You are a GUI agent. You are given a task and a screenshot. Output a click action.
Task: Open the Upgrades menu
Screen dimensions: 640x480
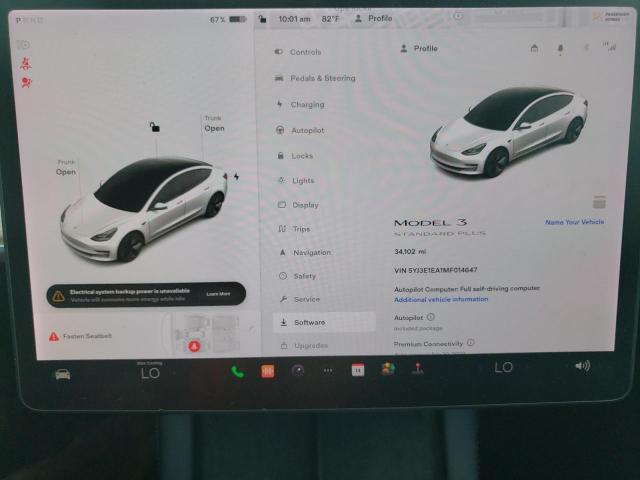pyautogui.click(x=304, y=346)
